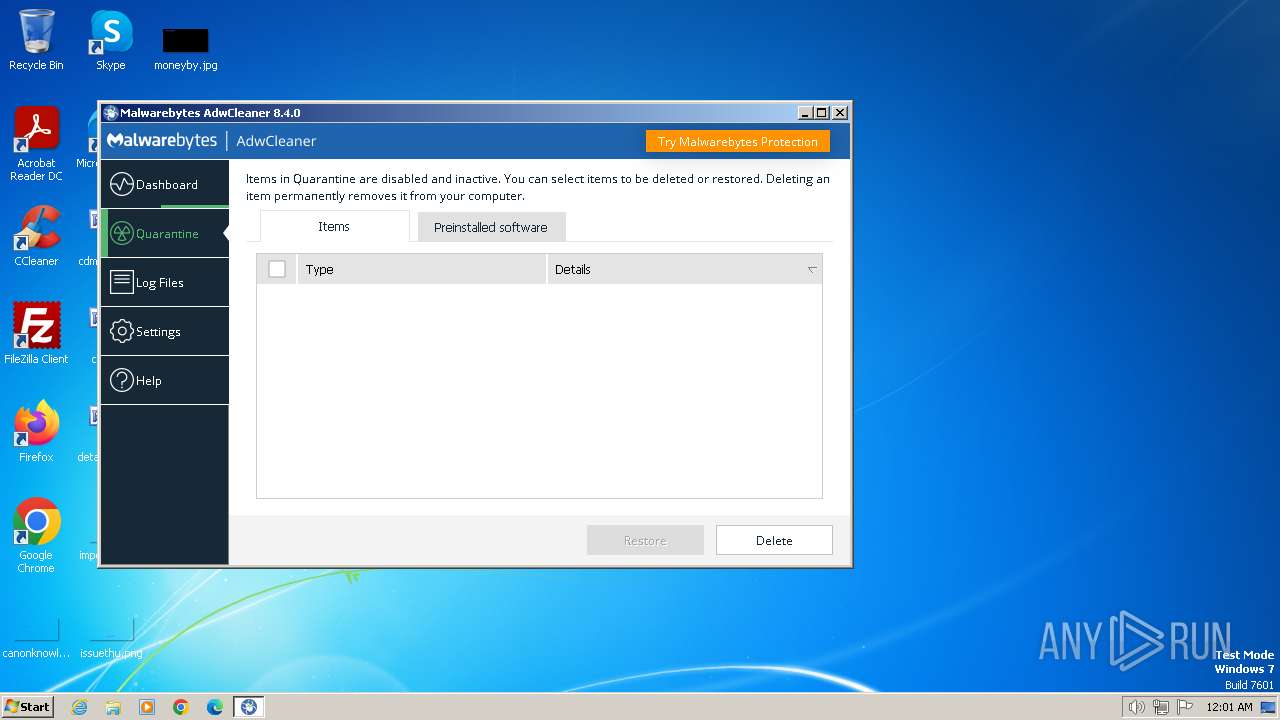Maximize the AdwCleaner window
Image resolution: width=1280 pixels, height=720 pixels.
[x=822, y=113]
